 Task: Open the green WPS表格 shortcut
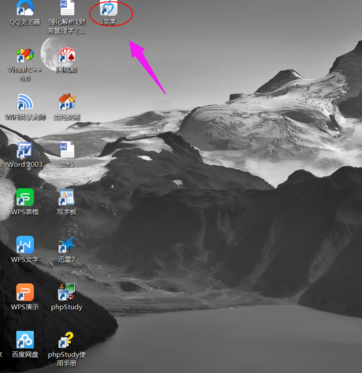tap(25, 197)
